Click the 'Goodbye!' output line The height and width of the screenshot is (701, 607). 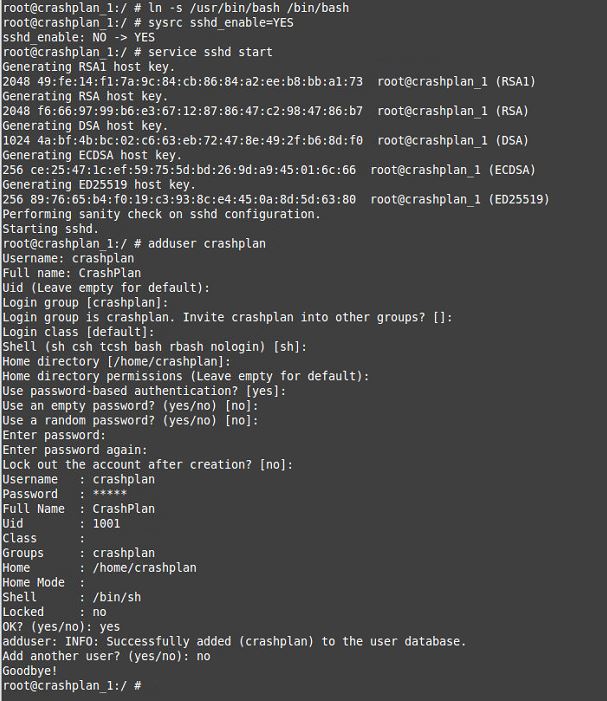(x=30, y=671)
